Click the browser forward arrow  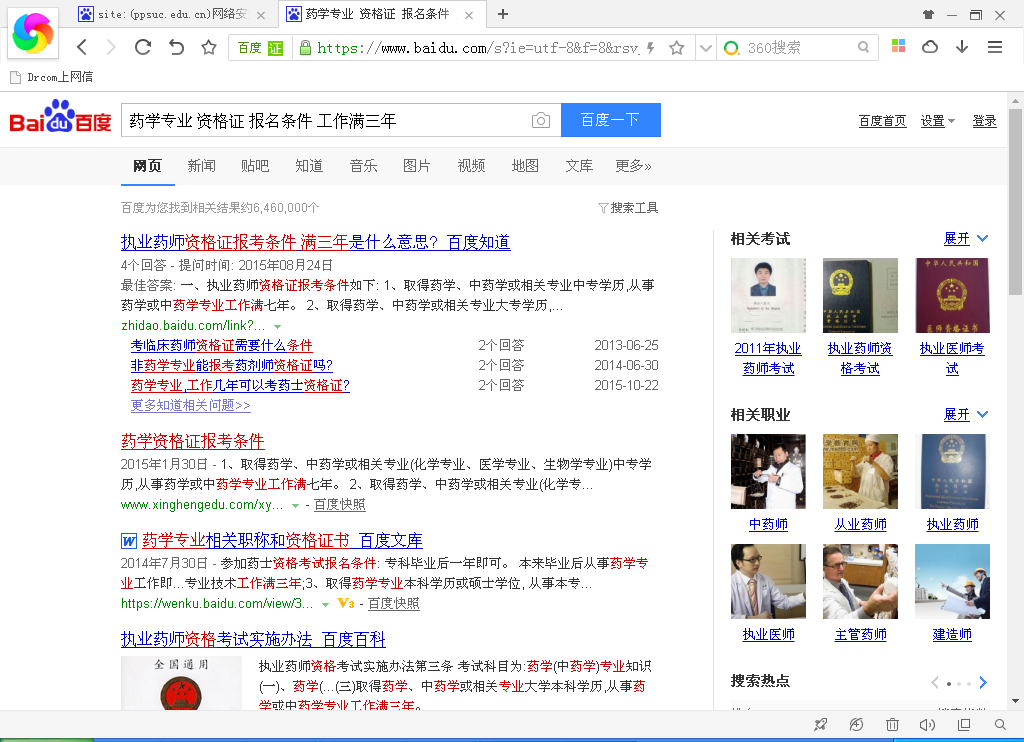(x=111, y=47)
